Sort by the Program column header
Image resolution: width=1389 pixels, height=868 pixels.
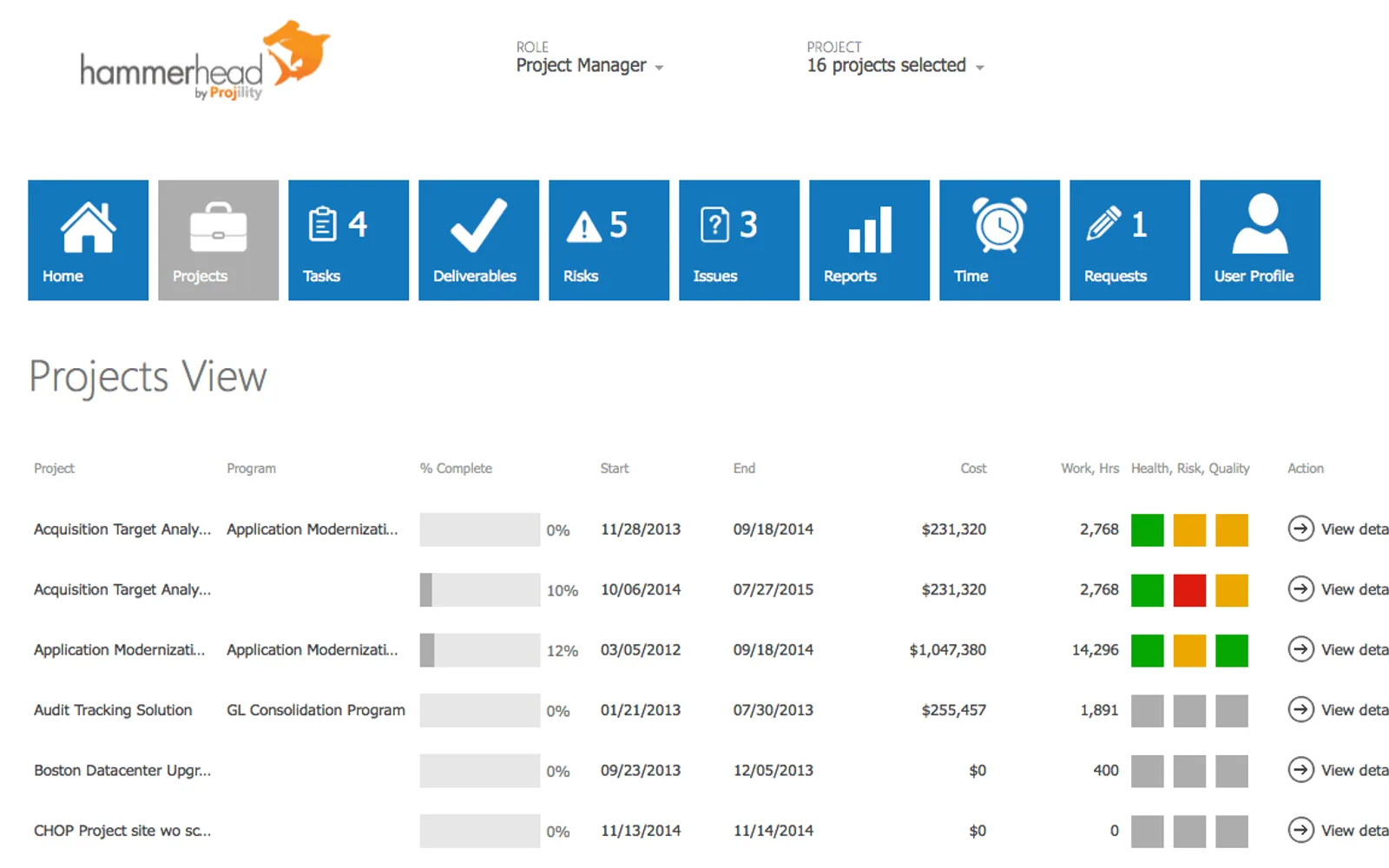click(251, 468)
